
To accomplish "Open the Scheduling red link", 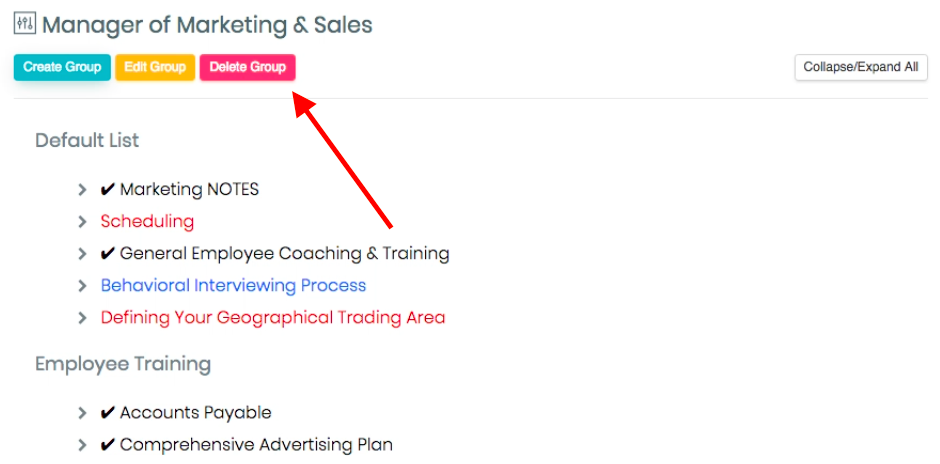I will (147, 222).
